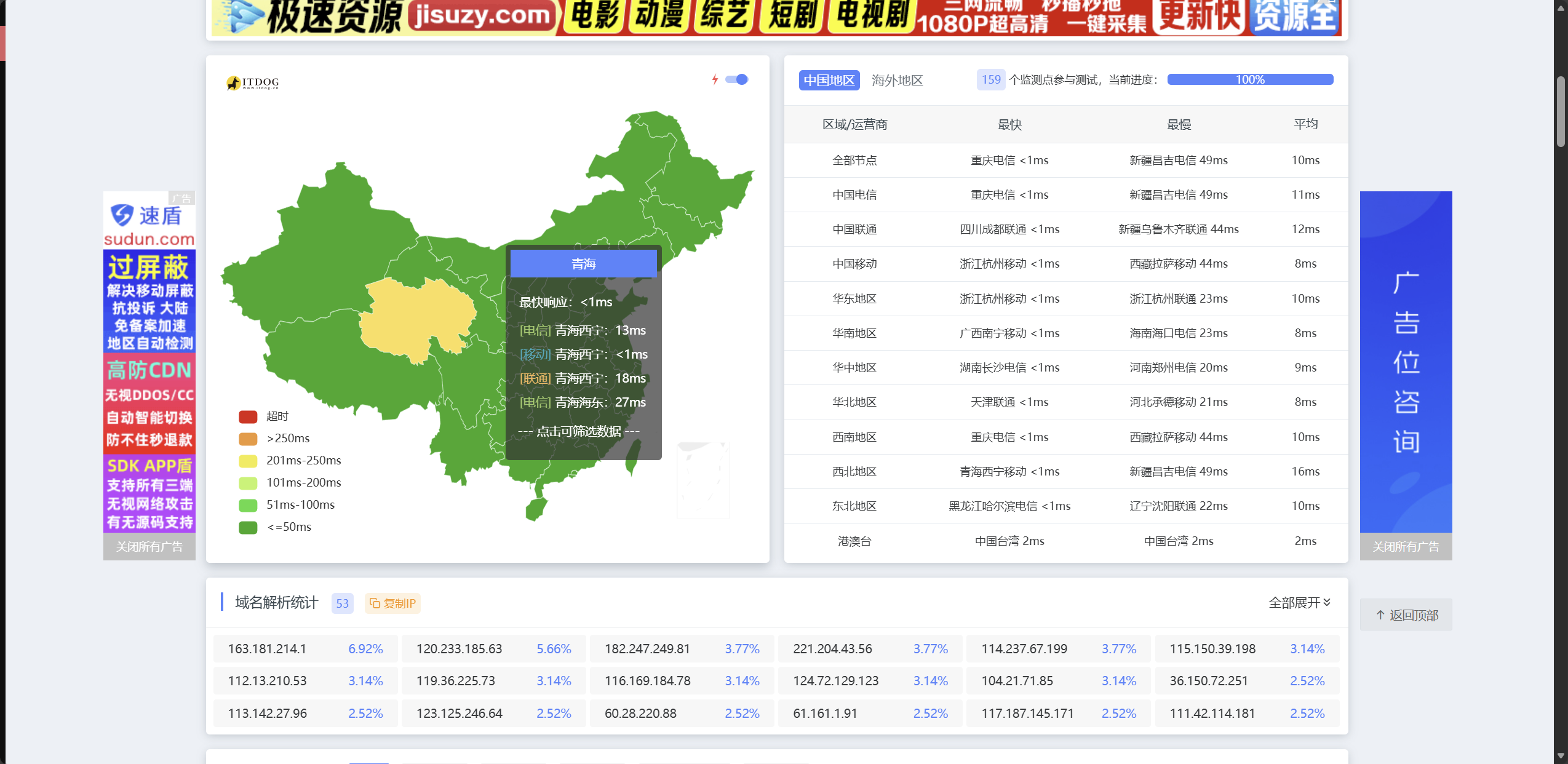This screenshot has width=1568, height=764.
Task: Click the red lightning bolt icon
Action: (715, 79)
